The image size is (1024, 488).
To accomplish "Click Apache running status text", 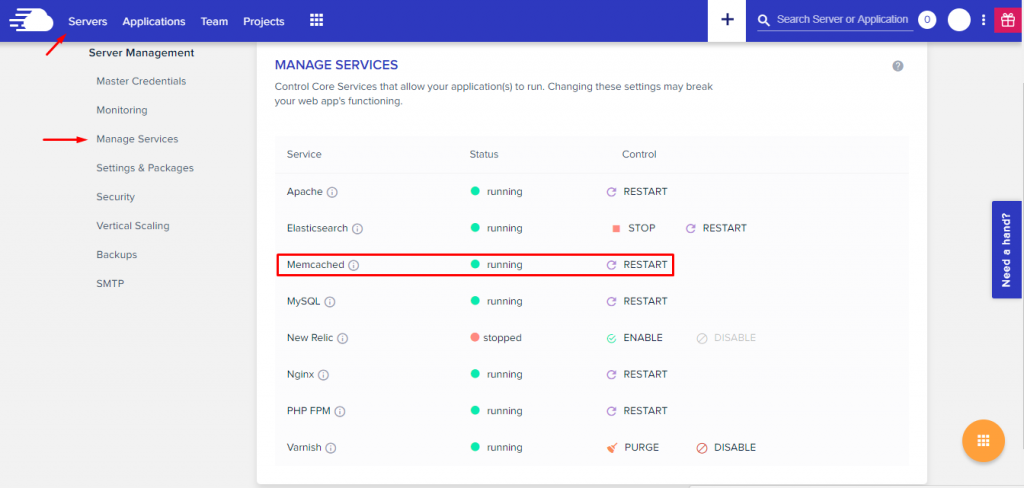I will tap(505, 191).
